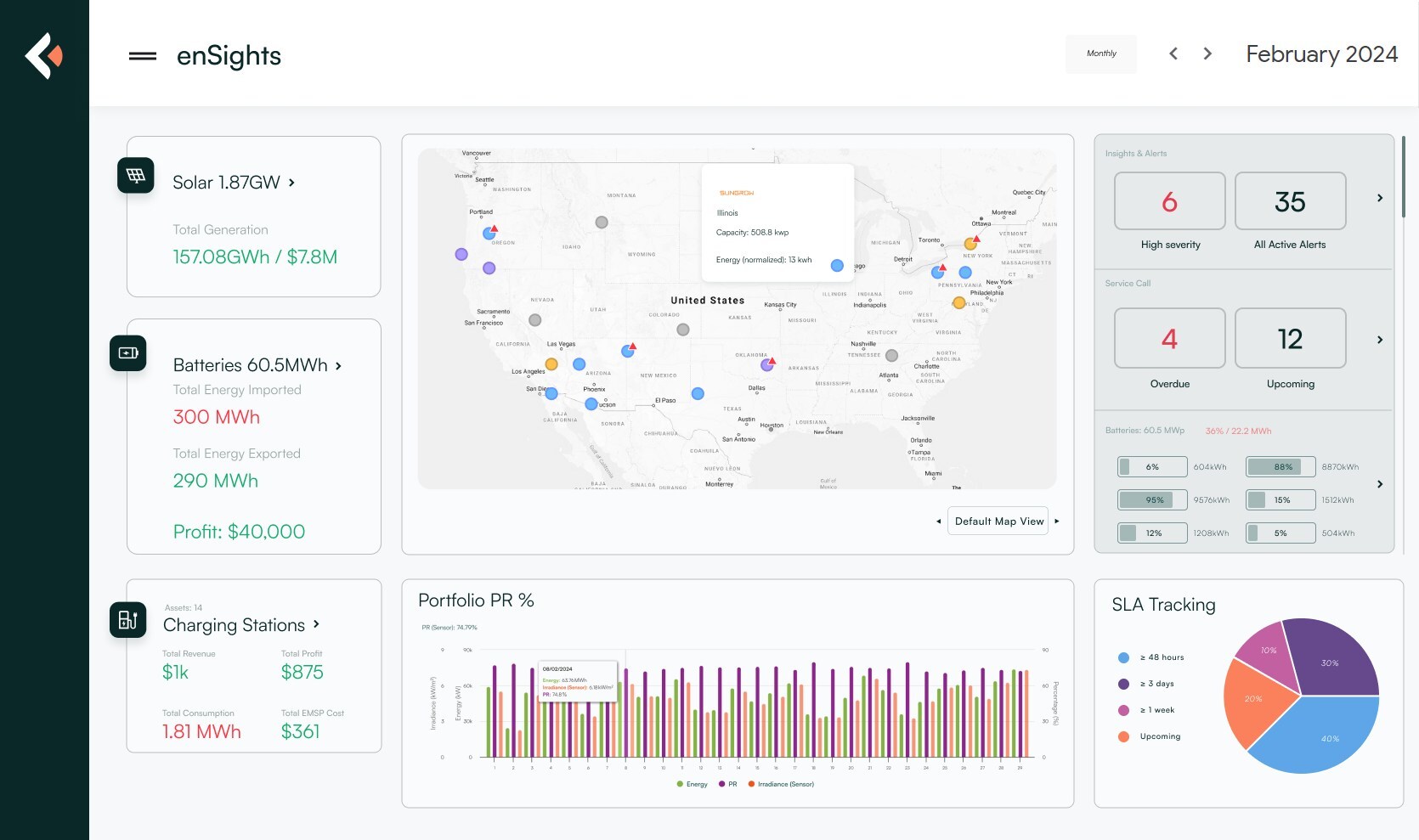
Task: Go to the next month
Action: click(x=1207, y=54)
